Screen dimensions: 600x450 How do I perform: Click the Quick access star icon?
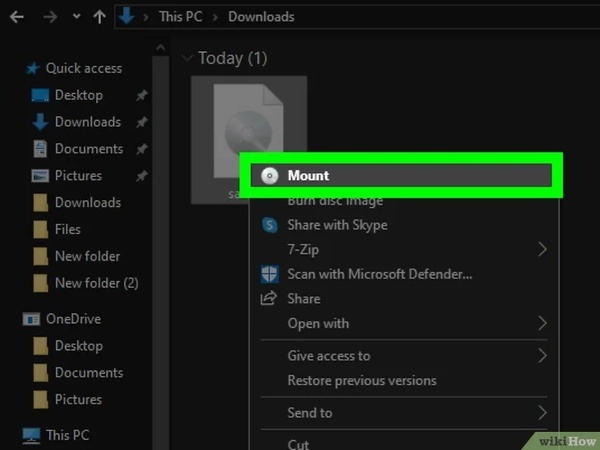[x=33, y=68]
